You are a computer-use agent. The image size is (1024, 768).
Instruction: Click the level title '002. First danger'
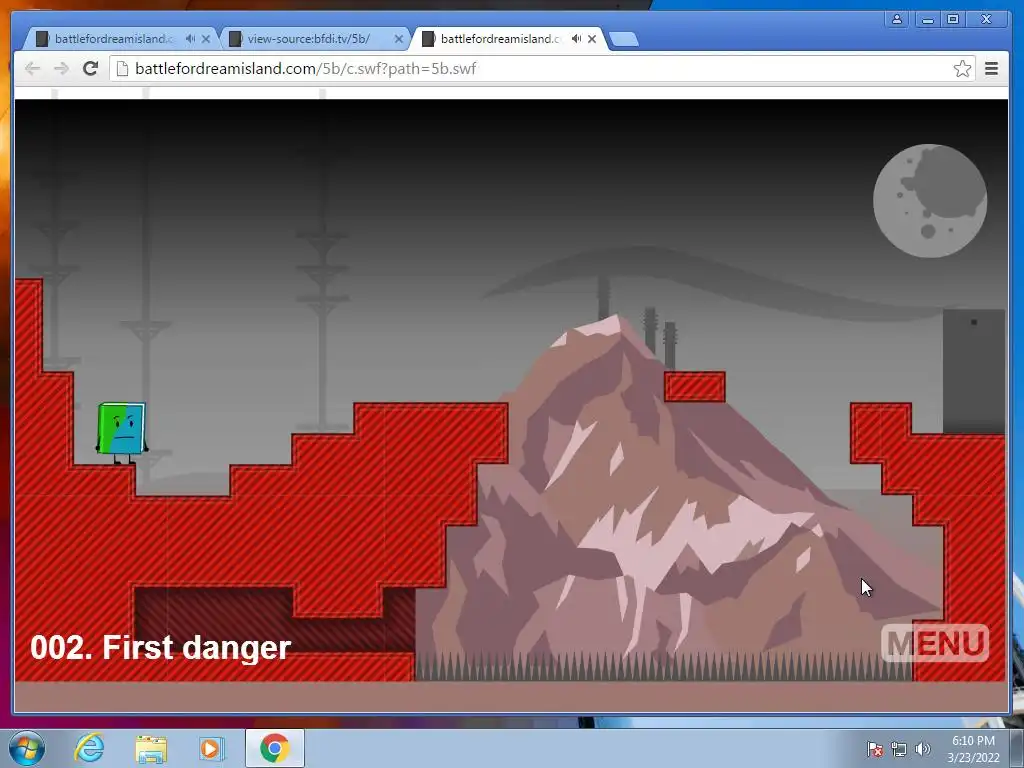[161, 648]
